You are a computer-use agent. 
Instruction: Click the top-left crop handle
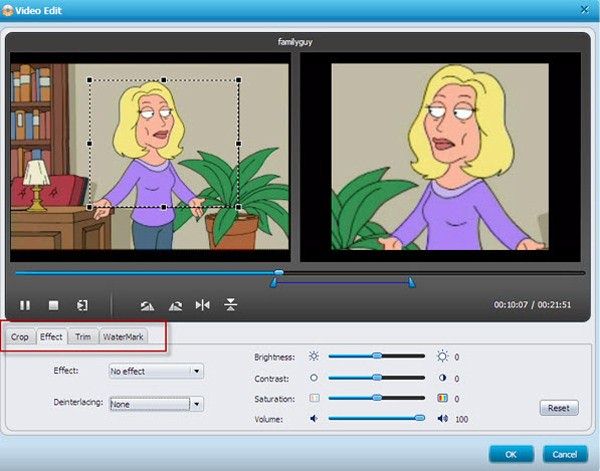[90, 80]
